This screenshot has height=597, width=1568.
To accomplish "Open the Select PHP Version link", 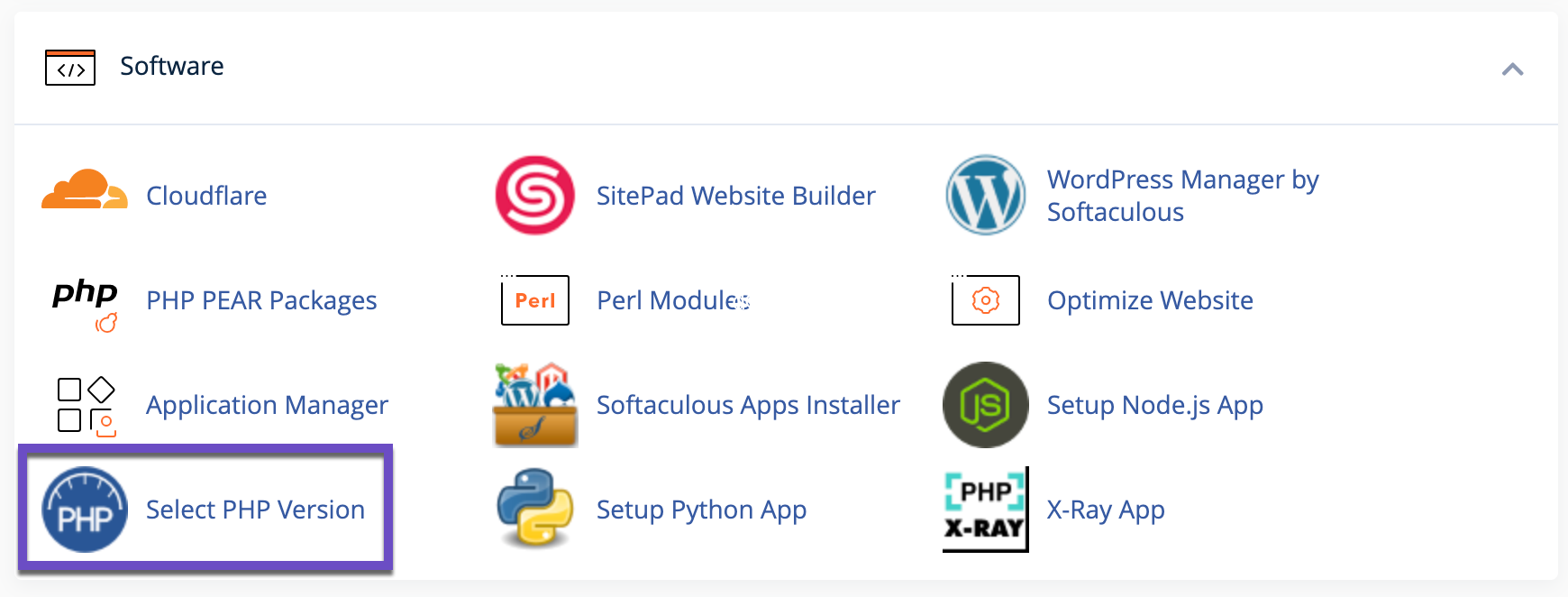I will pos(255,510).
